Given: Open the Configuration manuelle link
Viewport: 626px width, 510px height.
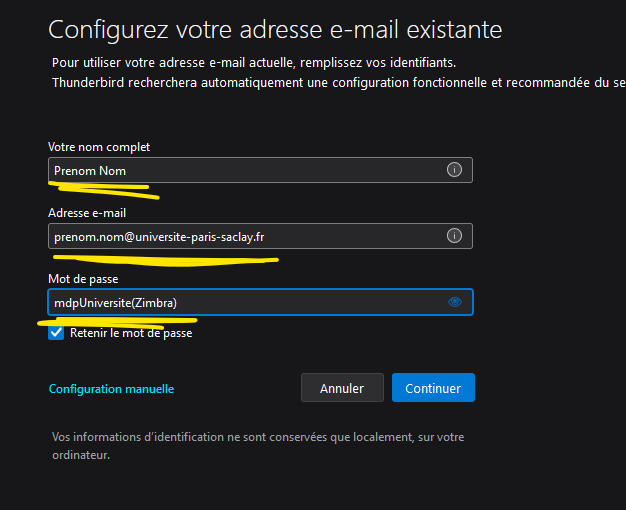Looking at the screenshot, I should pyautogui.click(x=111, y=389).
